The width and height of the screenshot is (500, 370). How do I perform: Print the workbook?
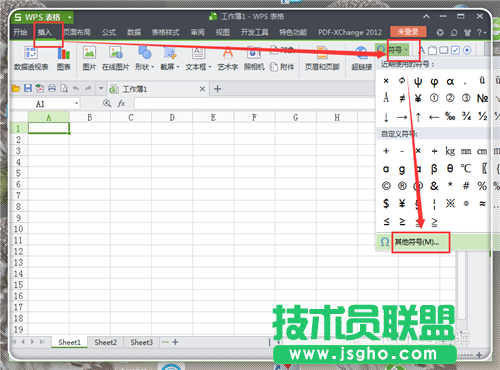coord(52,88)
